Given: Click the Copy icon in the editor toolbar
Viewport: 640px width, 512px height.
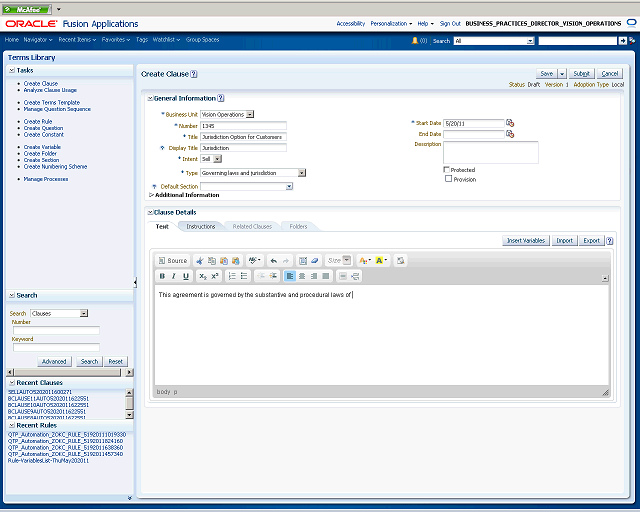Looking at the screenshot, I should click(211, 260).
